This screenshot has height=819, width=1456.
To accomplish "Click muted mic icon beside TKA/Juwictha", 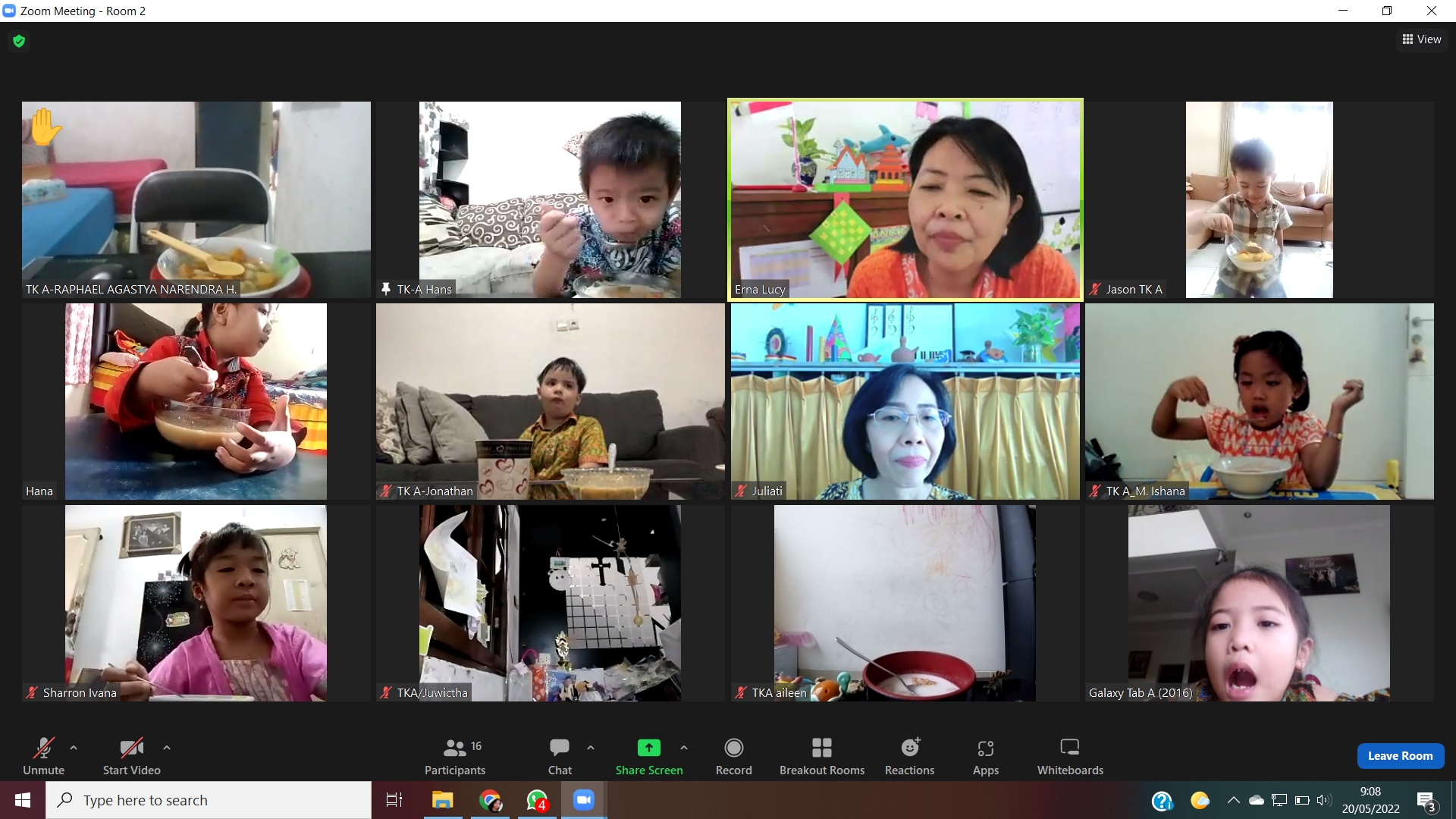I will [386, 692].
